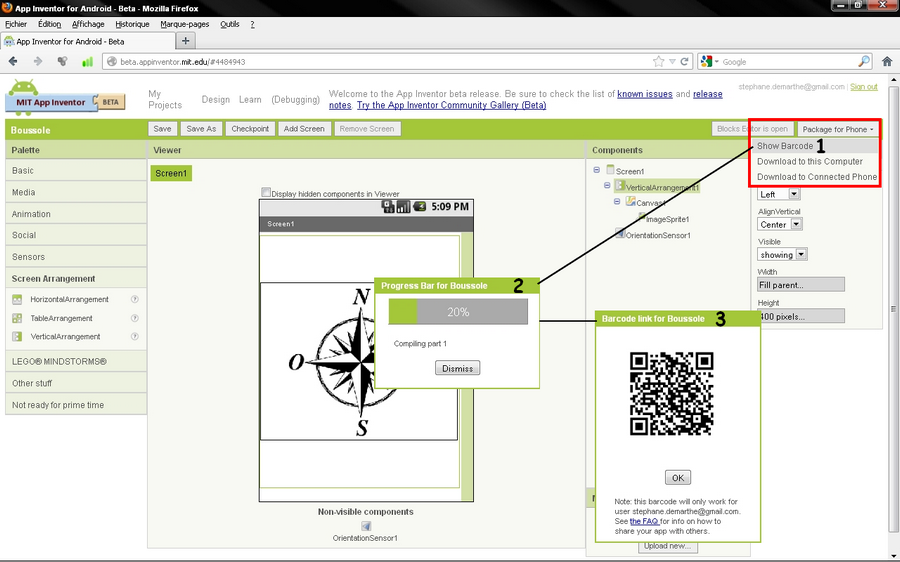Click the Save button
900x562 pixels.
(162, 129)
